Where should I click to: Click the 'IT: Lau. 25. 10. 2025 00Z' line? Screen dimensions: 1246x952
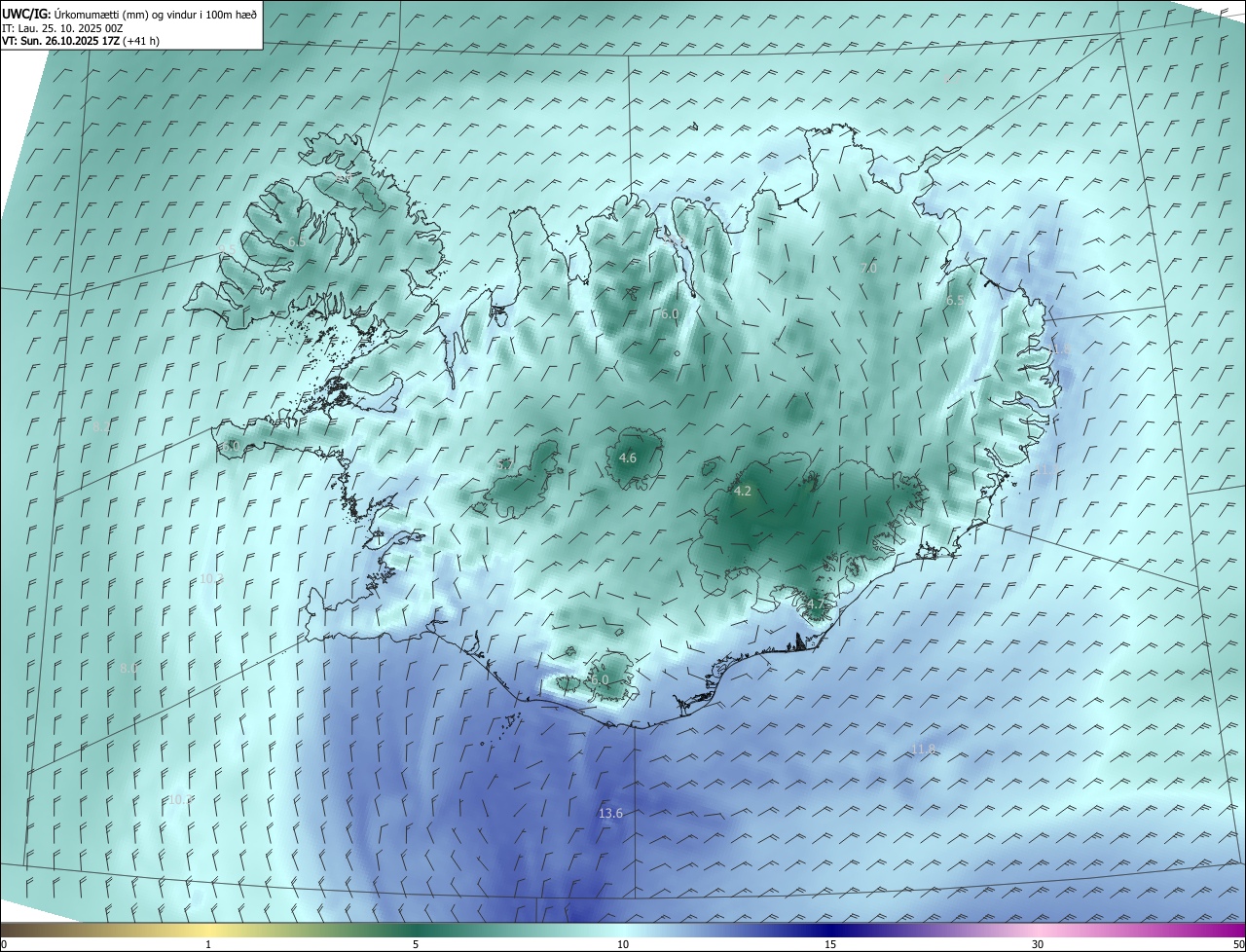[x=64, y=28]
